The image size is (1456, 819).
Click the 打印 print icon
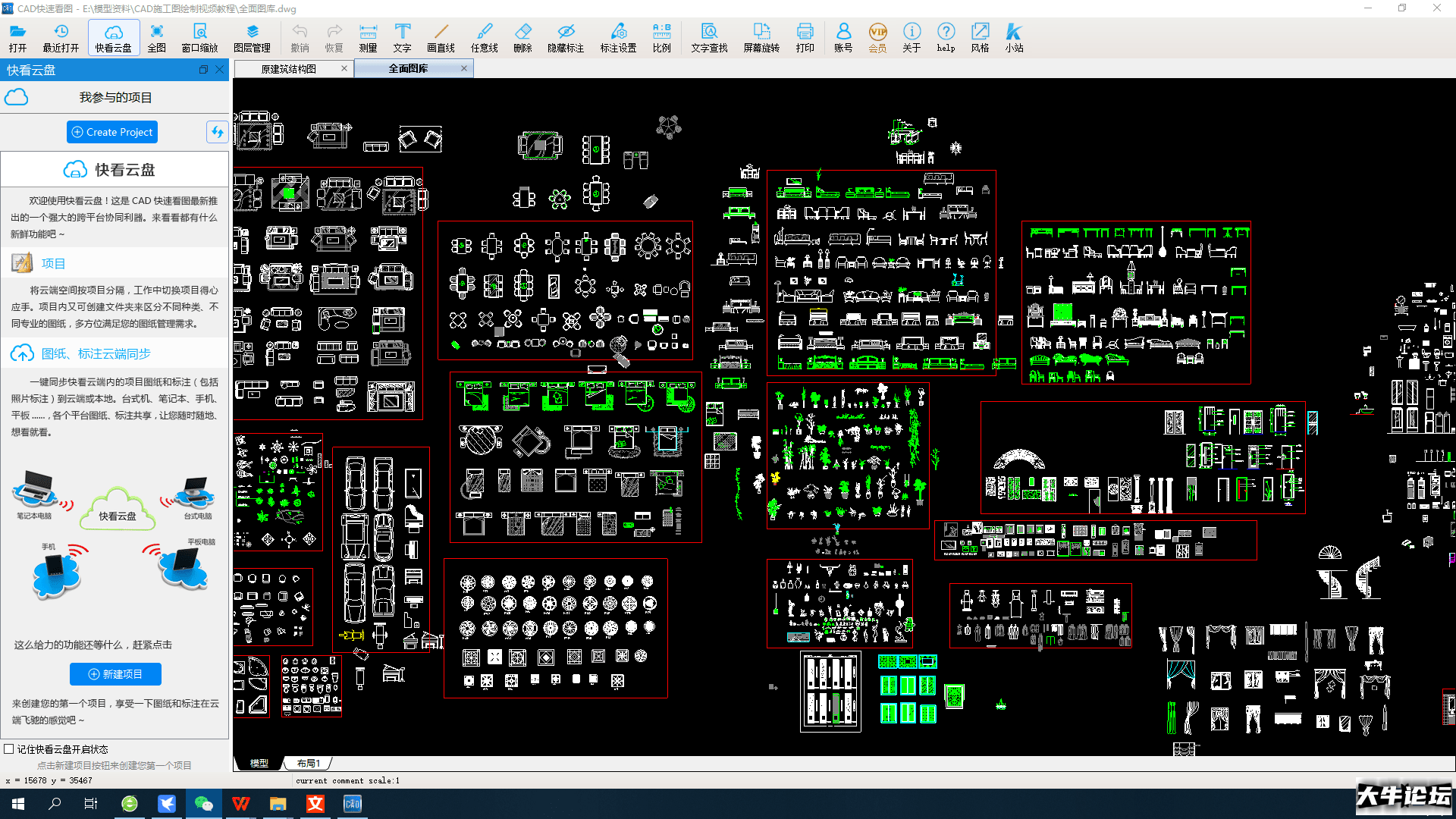pos(805,37)
